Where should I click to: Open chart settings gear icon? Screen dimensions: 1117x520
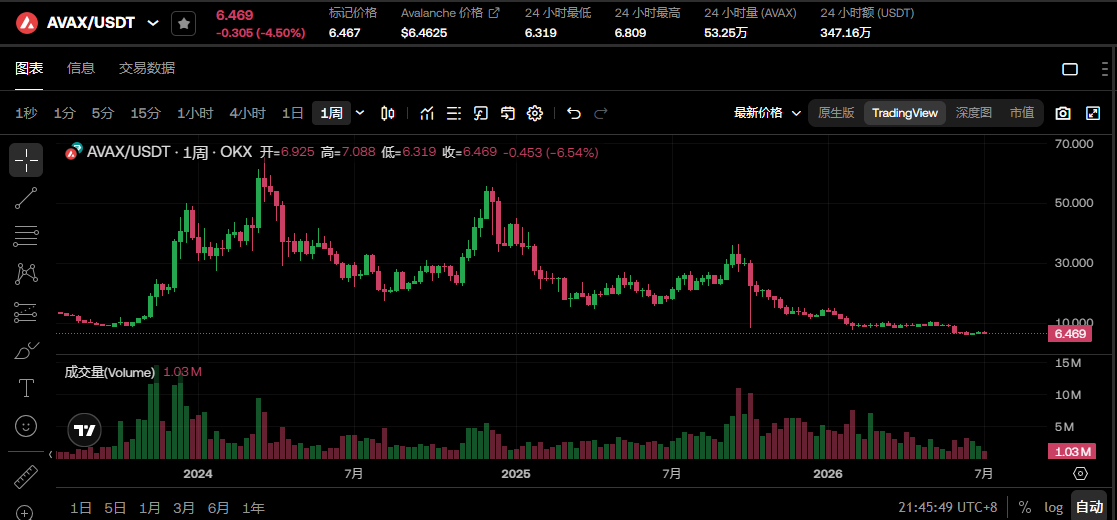[535, 113]
